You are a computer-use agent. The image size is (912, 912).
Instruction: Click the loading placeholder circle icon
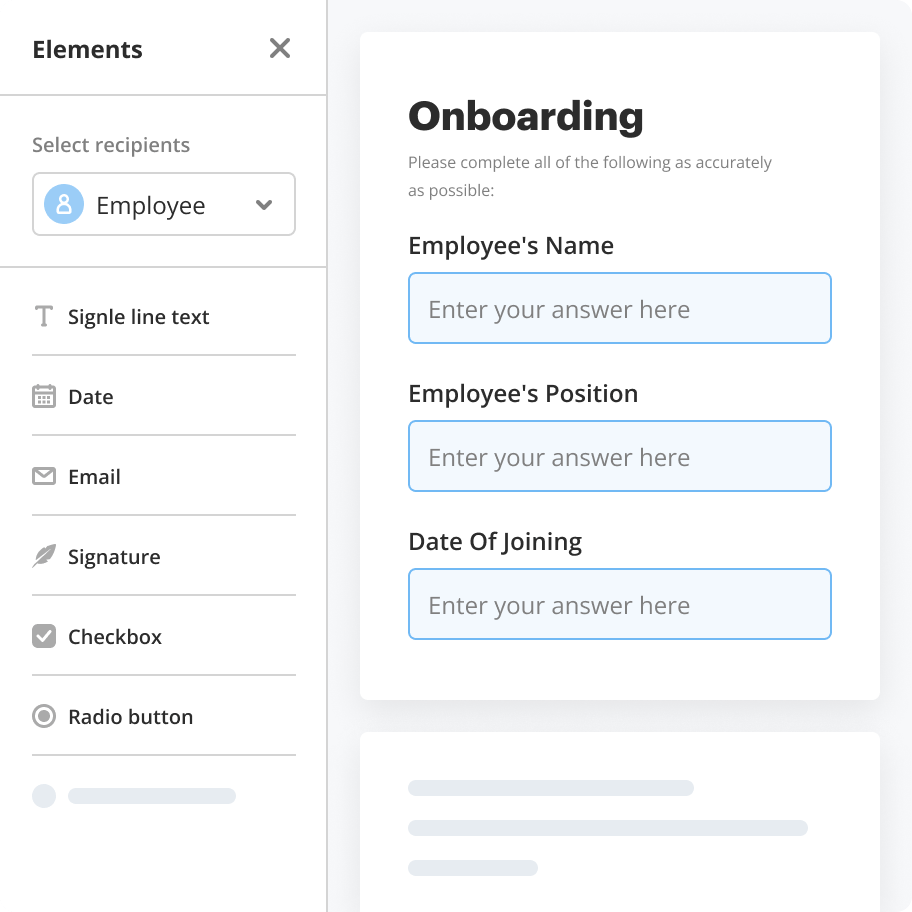point(44,796)
